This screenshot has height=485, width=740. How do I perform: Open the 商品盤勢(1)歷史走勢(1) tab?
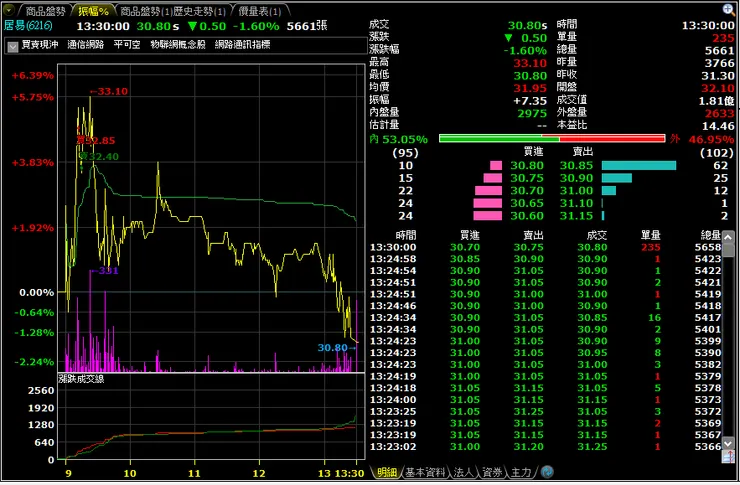(x=173, y=10)
